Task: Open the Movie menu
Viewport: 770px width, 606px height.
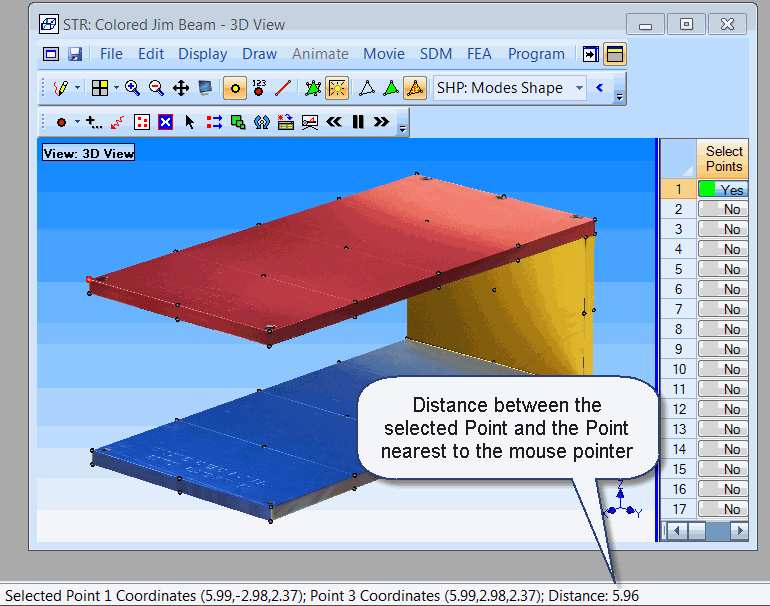Action: (x=384, y=54)
